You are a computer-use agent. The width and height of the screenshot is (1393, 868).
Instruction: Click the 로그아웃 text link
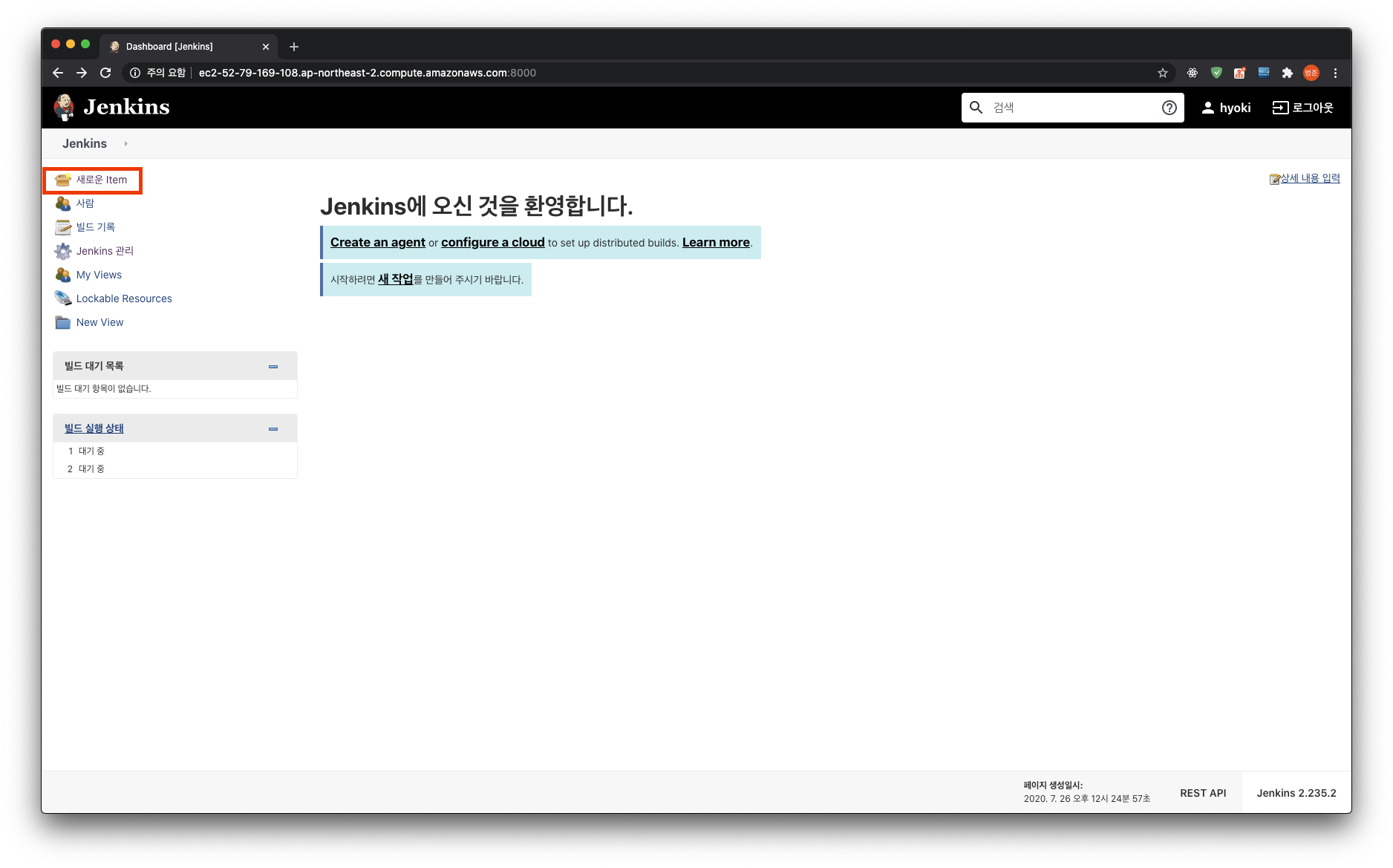tap(1313, 108)
